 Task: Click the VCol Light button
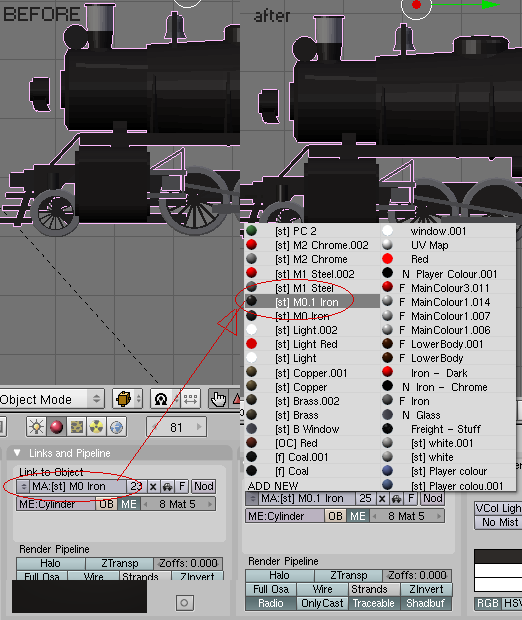(x=499, y=508)
